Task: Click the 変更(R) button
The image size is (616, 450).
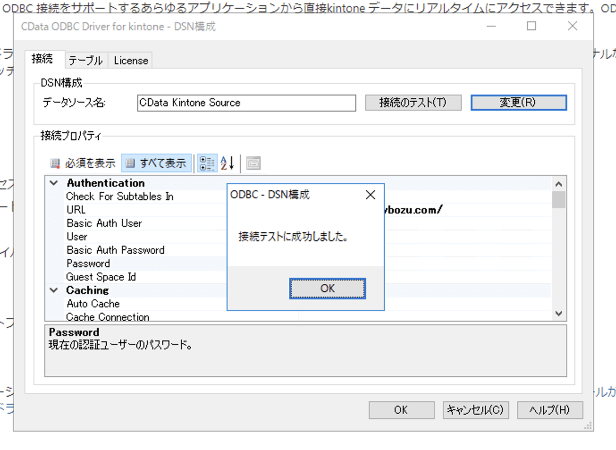Action: [519, 103]
